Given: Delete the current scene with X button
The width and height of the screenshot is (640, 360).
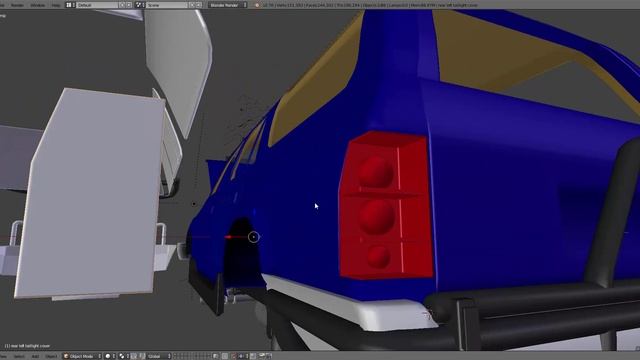Looking at the screenshot, I should [199, 5].
